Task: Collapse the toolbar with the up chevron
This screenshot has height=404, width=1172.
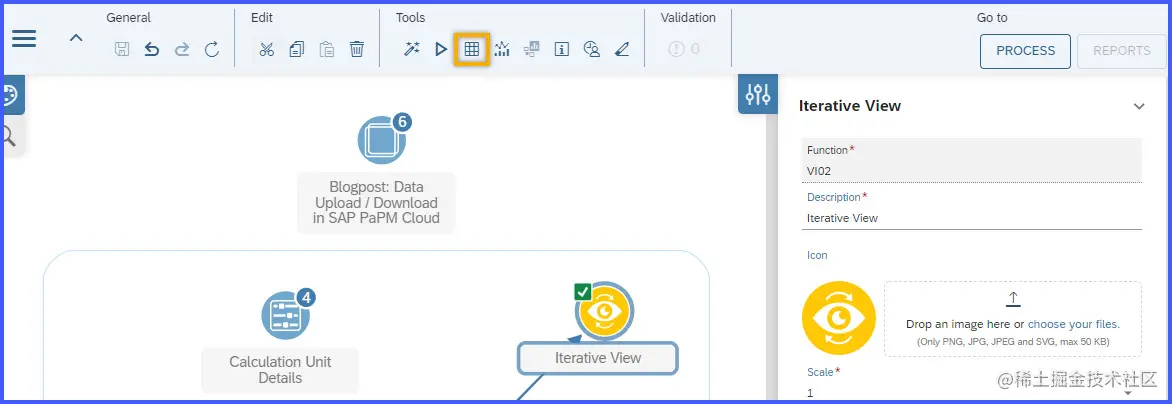Action: tap(76, 37)
